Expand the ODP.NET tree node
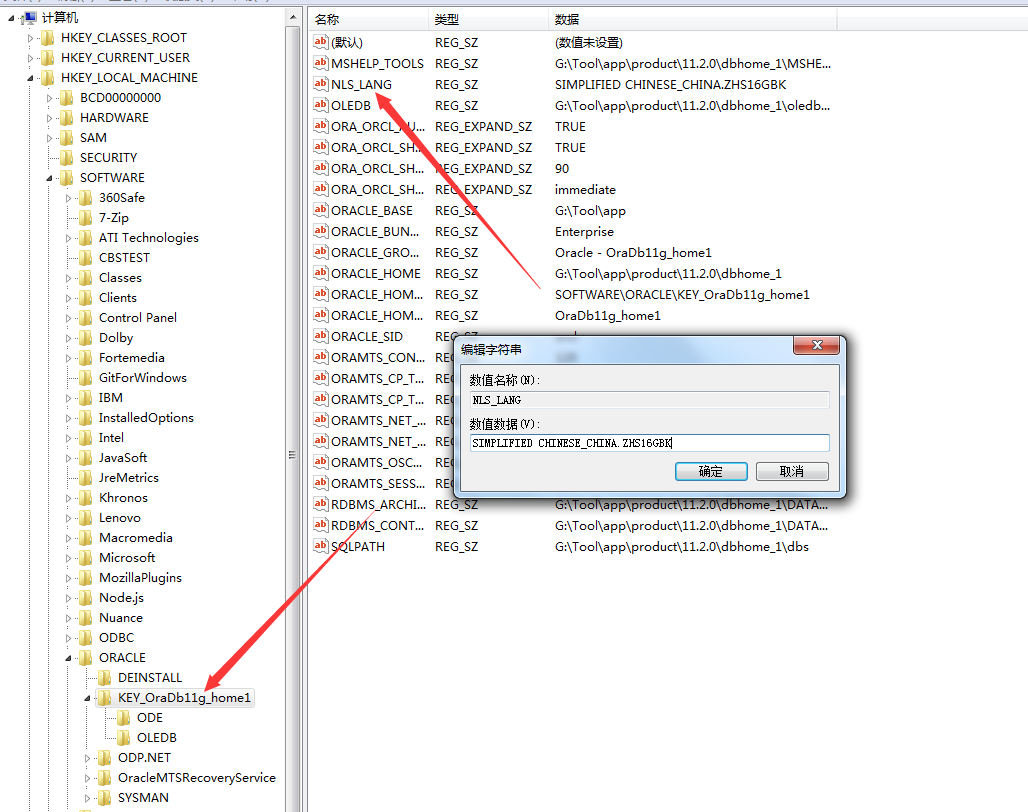This screenshot has width=1028, height=812. point(86,757)
